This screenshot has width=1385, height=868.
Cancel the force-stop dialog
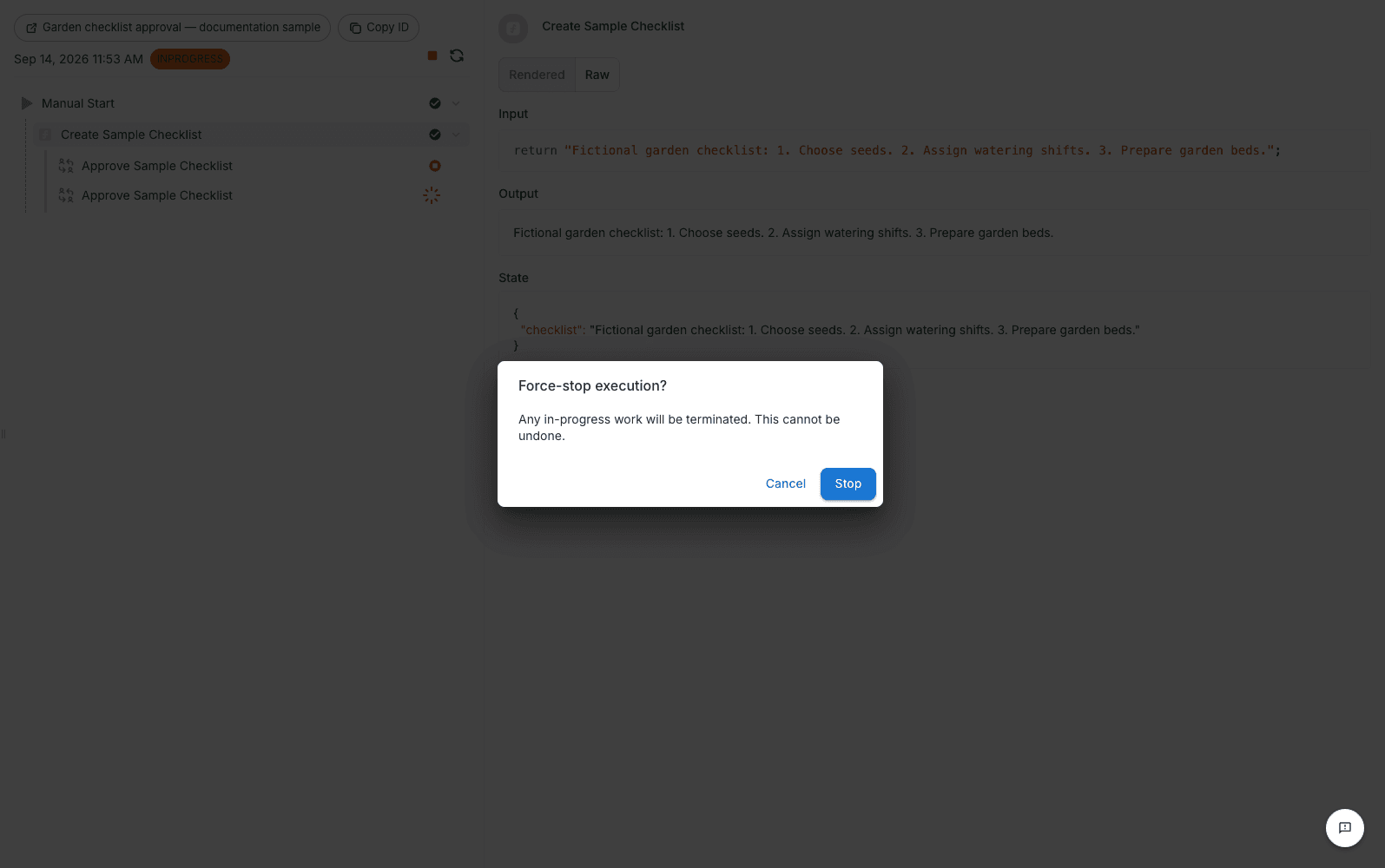(x=786, y=483)
